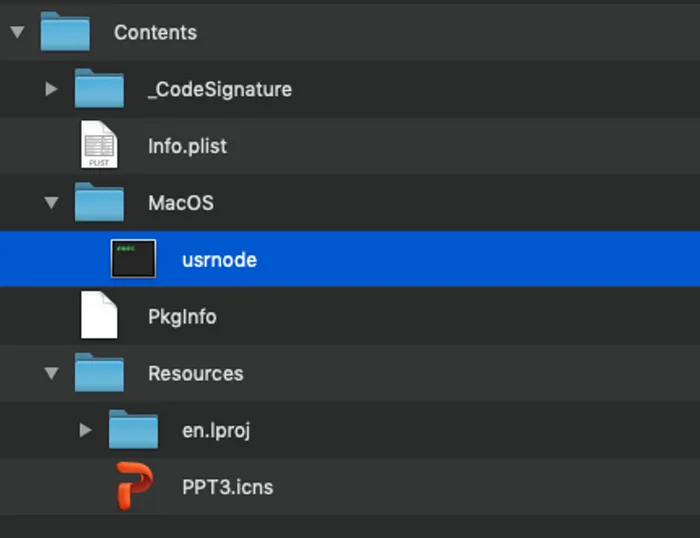Collapse the Contents folder disclosure triangle
Viewport: 700px width, 538px height.
16,32
